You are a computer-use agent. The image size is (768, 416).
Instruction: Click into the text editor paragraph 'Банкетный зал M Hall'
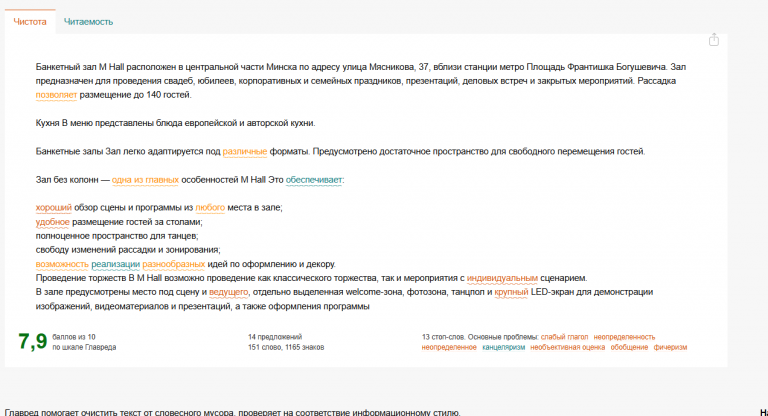pos(360,81)
